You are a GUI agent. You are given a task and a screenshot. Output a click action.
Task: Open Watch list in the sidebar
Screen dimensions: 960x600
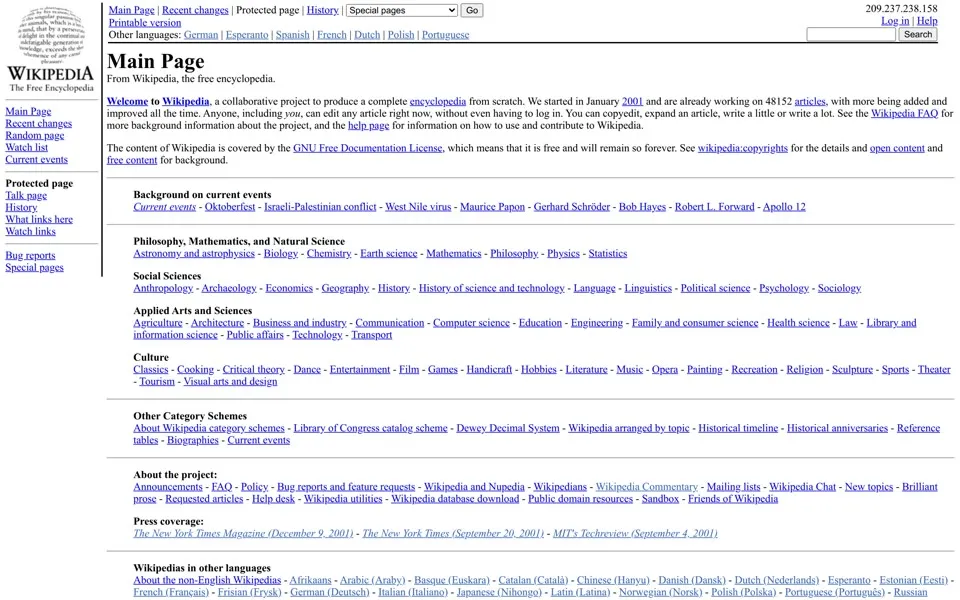click(26, 148)
